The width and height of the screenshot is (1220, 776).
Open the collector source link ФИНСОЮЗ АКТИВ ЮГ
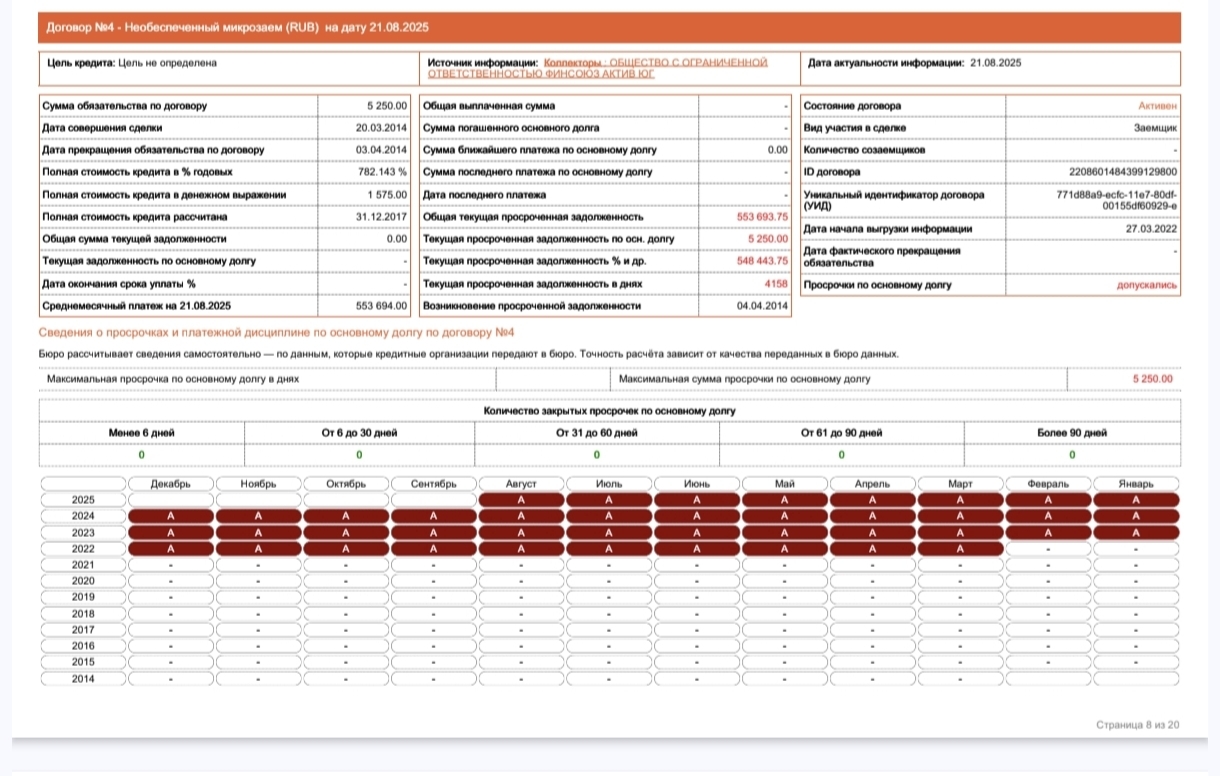[598, 68]
